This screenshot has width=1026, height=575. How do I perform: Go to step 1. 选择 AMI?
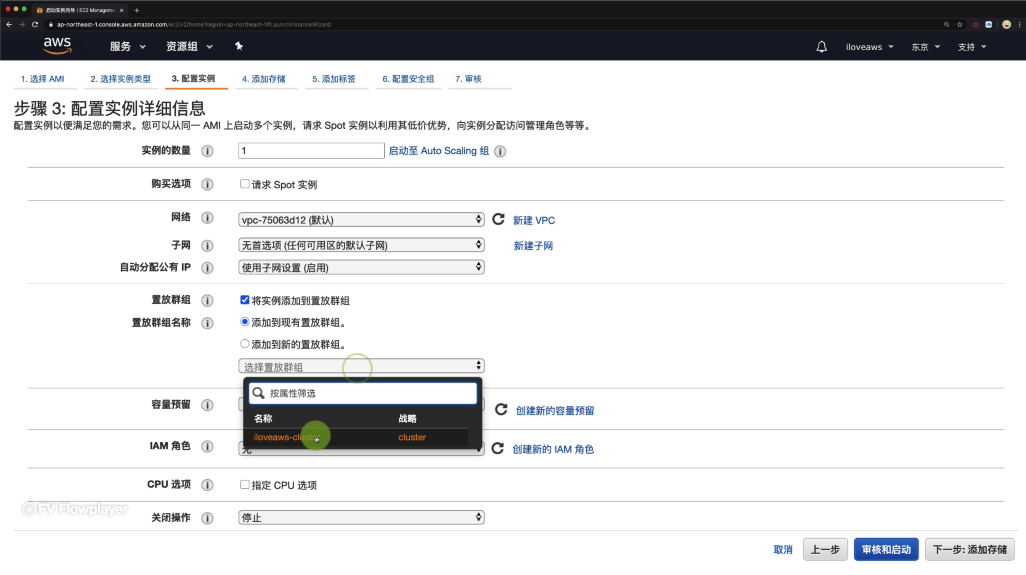coord(43,79)
